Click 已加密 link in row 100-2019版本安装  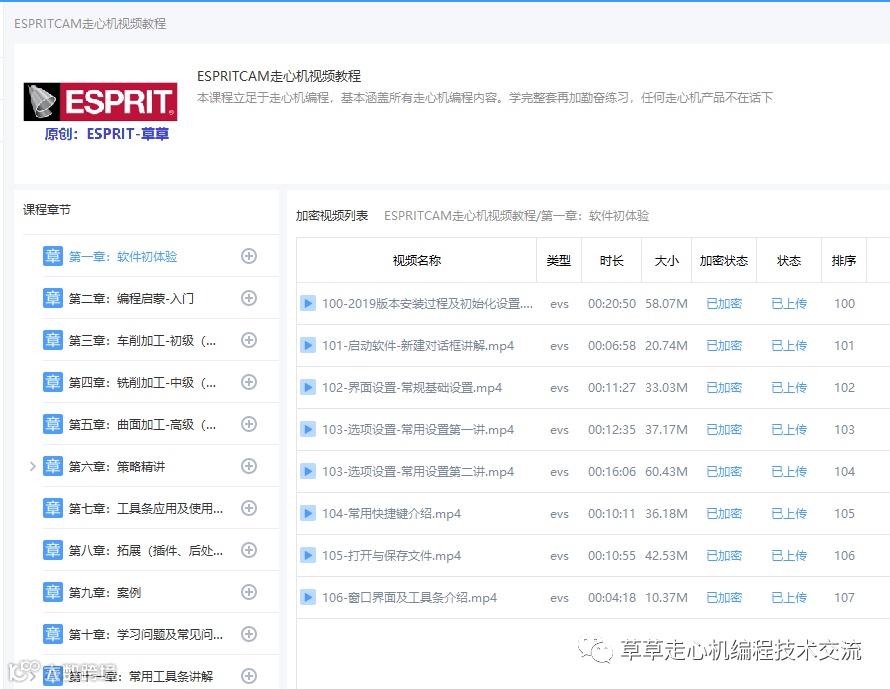[x=724, y=304]
